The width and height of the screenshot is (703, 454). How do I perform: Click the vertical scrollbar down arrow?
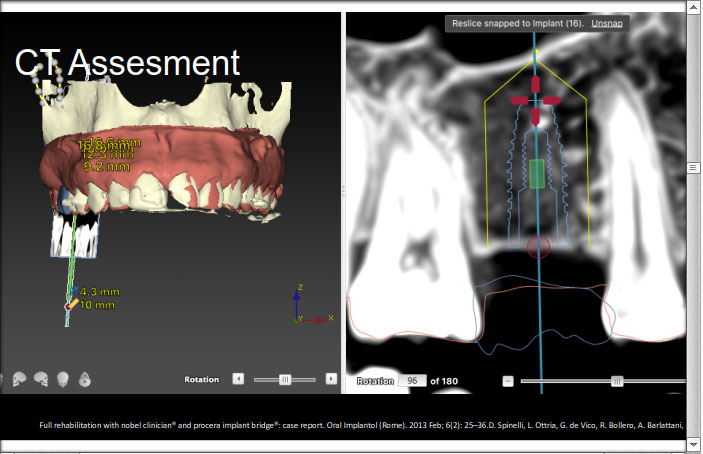[693, 445]
